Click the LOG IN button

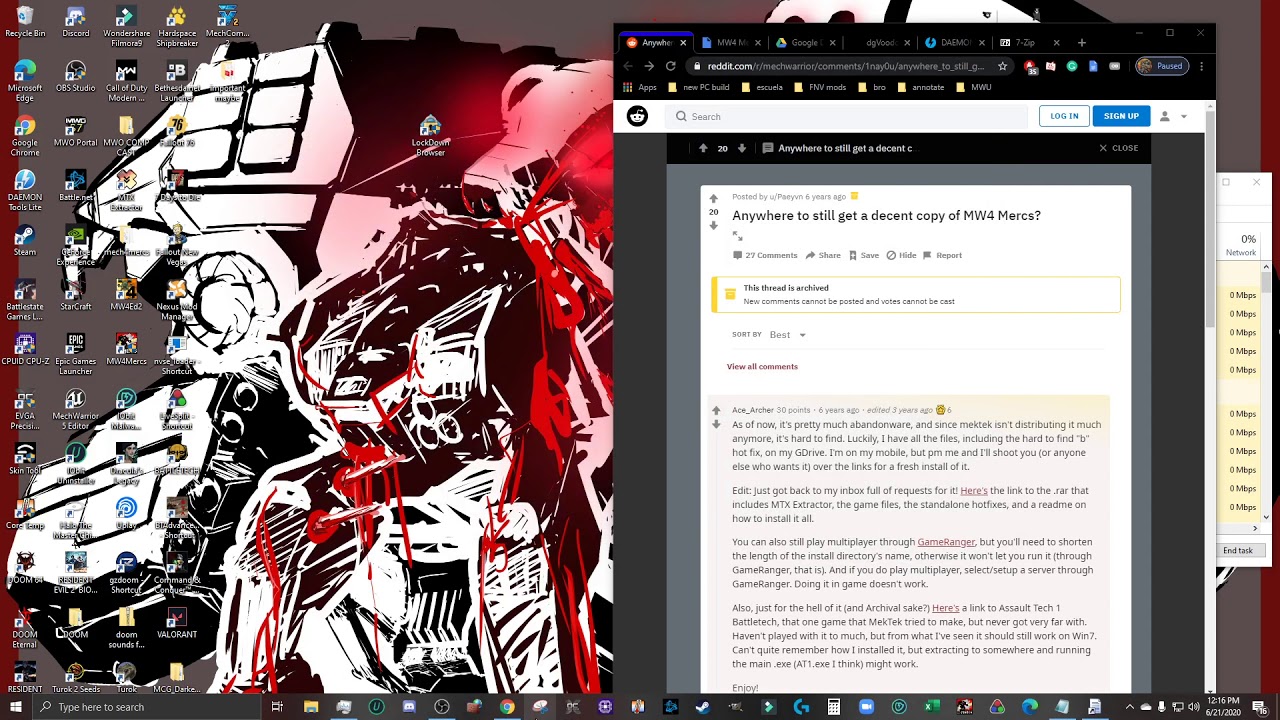[1064, 116]
